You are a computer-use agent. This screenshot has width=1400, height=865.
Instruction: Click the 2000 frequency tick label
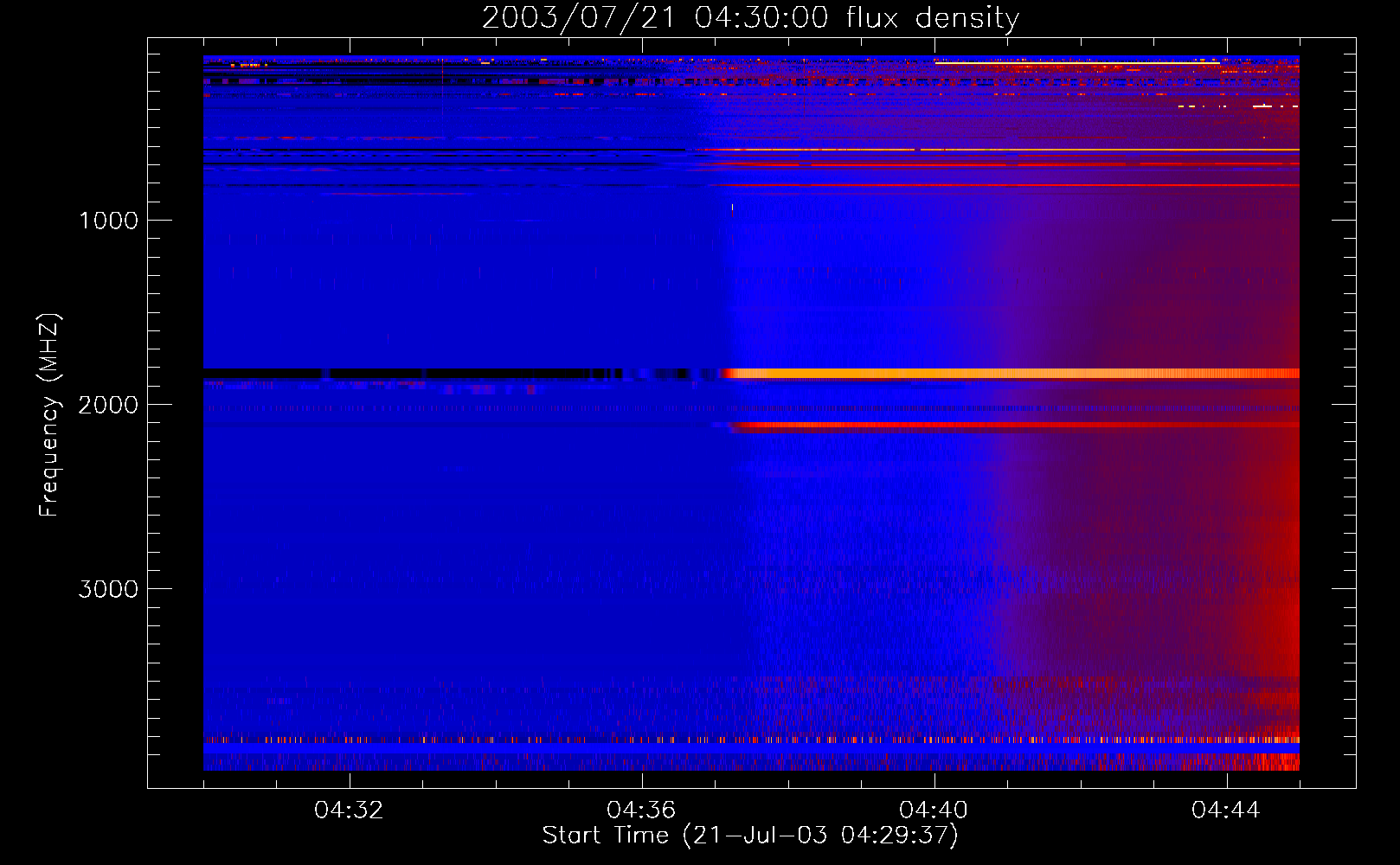coord(108,405)
